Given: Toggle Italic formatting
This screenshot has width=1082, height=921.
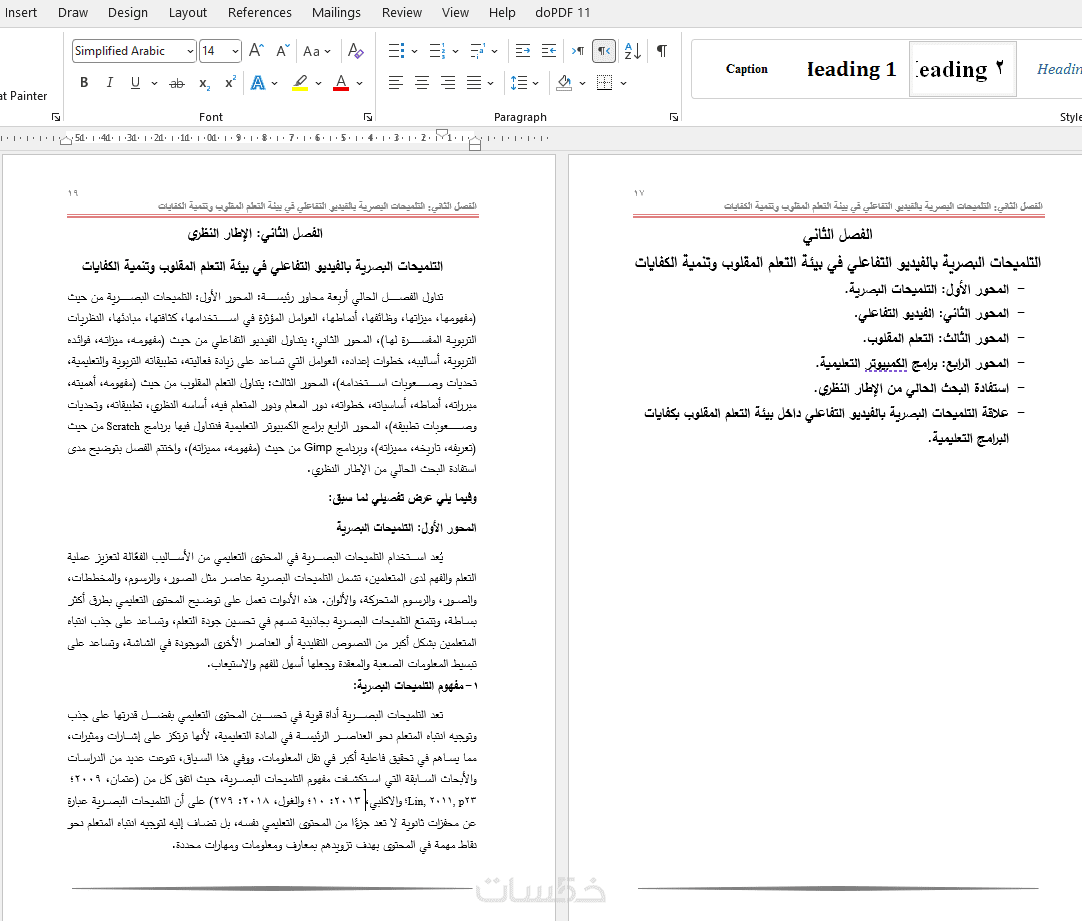Looking at the screenshot, I should click(x=109, y=83).
